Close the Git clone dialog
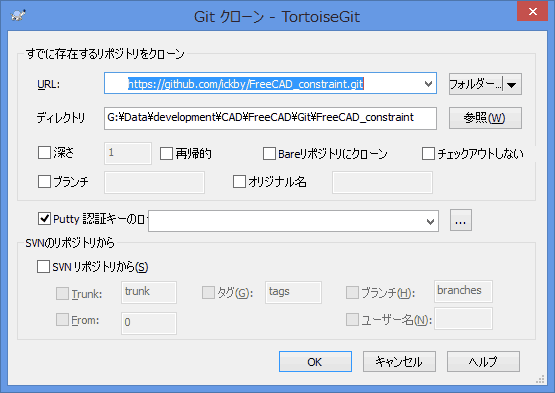 pyautogui.click(x=532, y=11)
